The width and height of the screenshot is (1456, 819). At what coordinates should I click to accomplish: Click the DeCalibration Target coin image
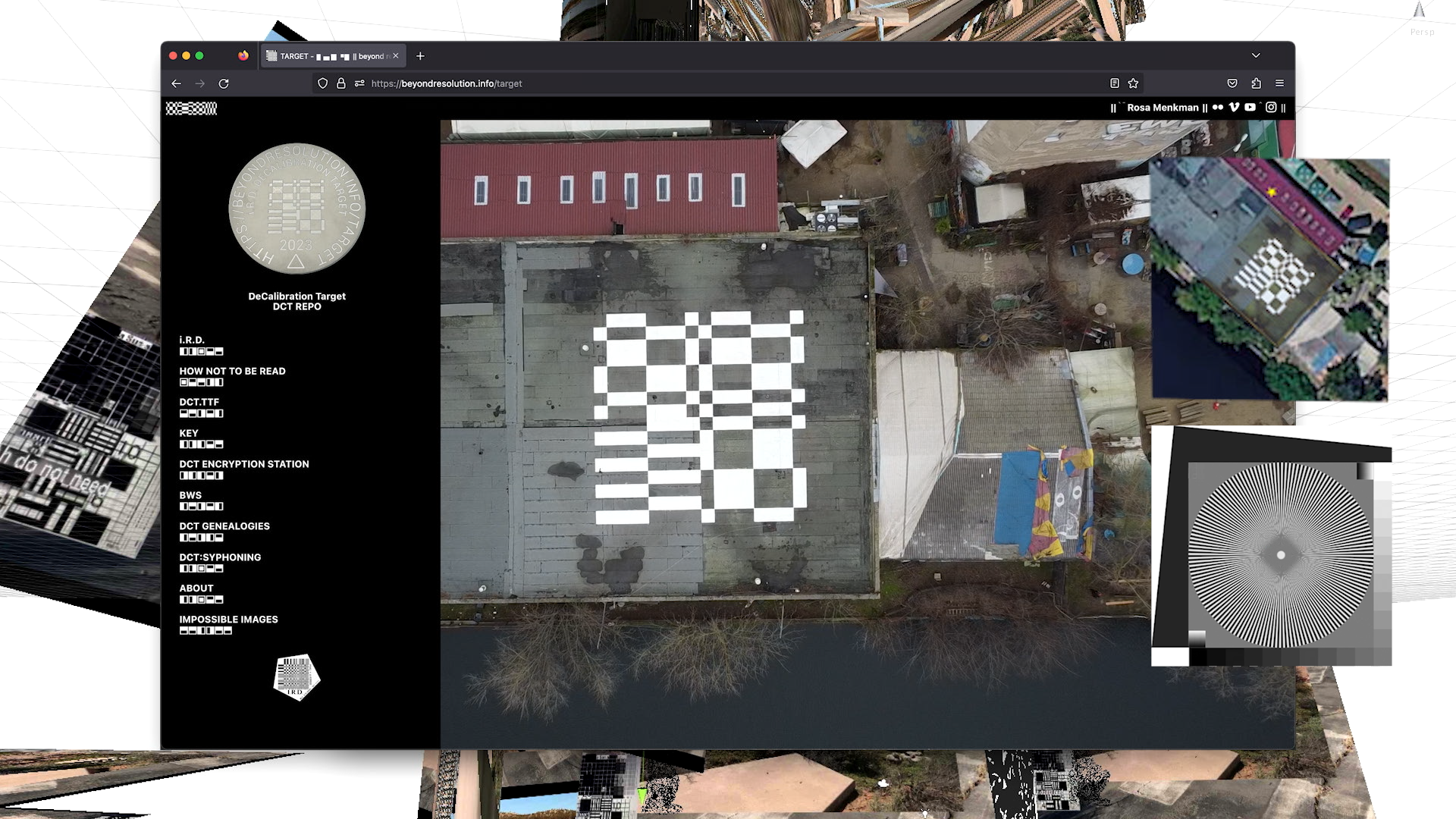point(297,209)
